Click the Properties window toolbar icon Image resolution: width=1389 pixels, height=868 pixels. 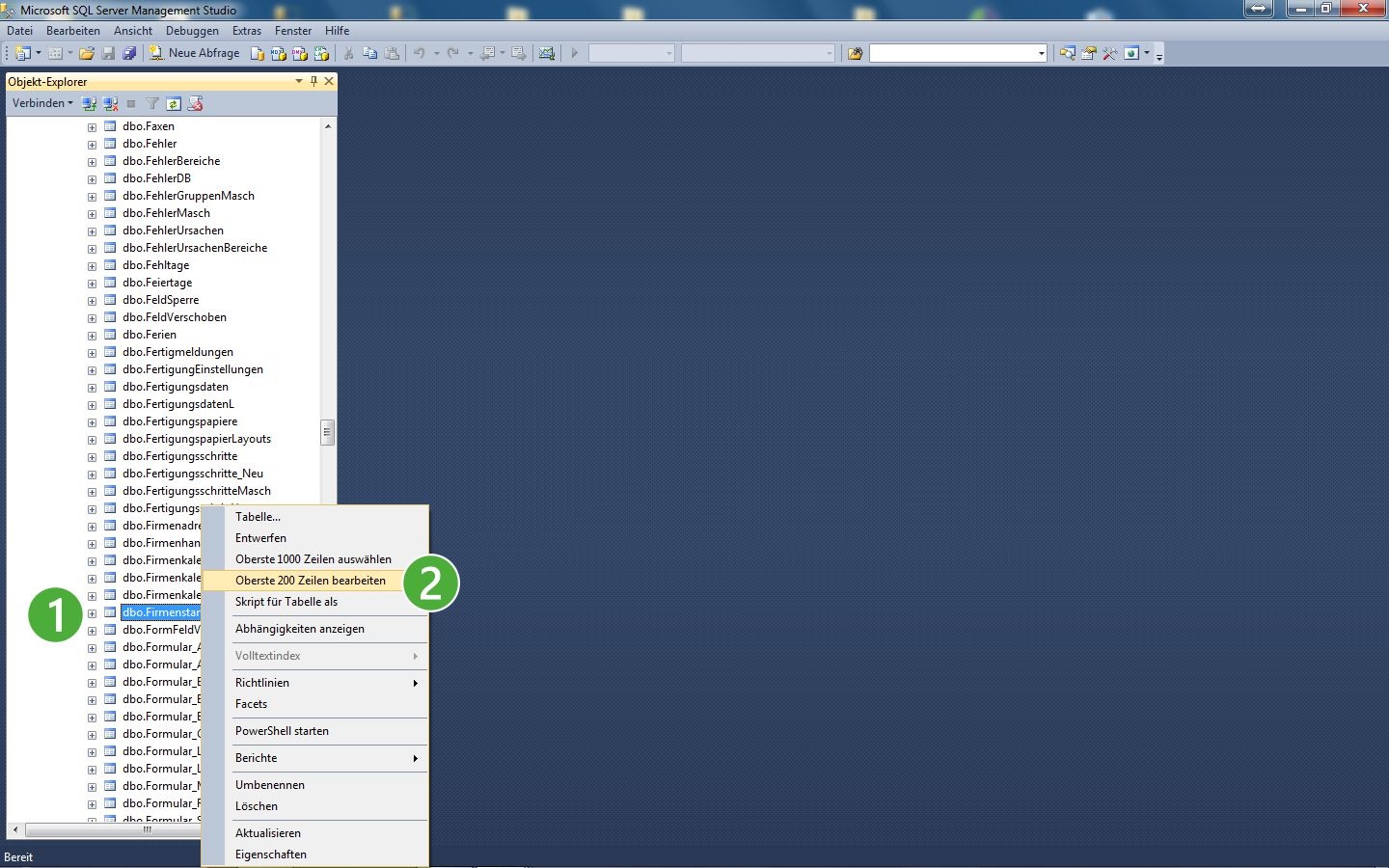click(x=1088, y=53)
